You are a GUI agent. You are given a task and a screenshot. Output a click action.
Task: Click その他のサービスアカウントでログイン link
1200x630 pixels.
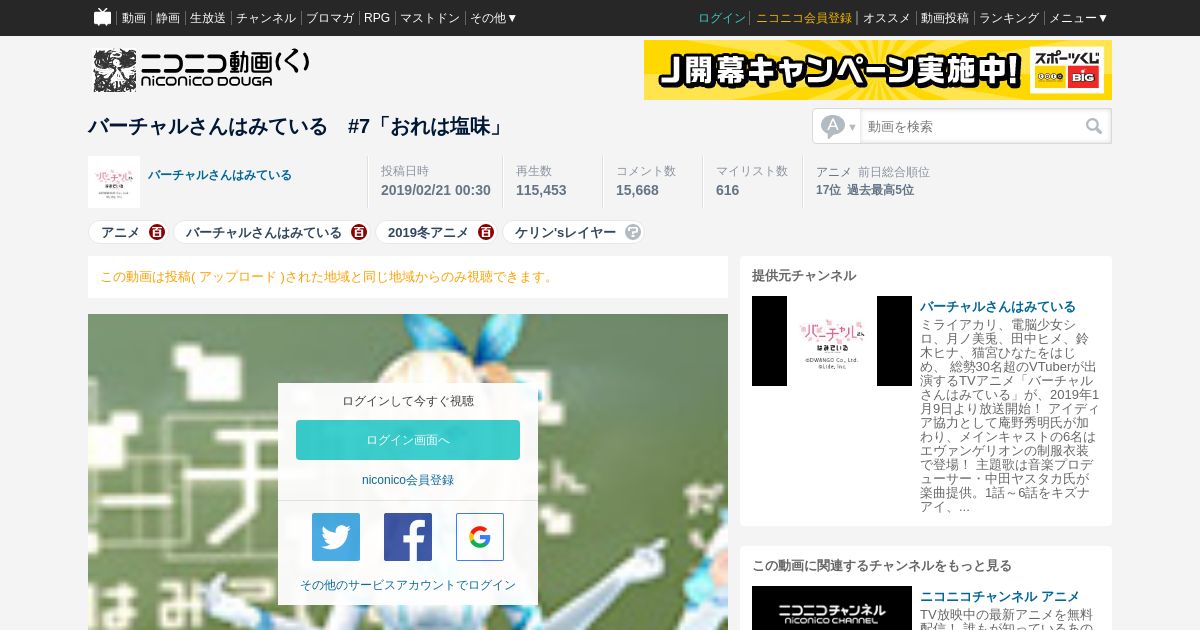click(x=408, y=585)
